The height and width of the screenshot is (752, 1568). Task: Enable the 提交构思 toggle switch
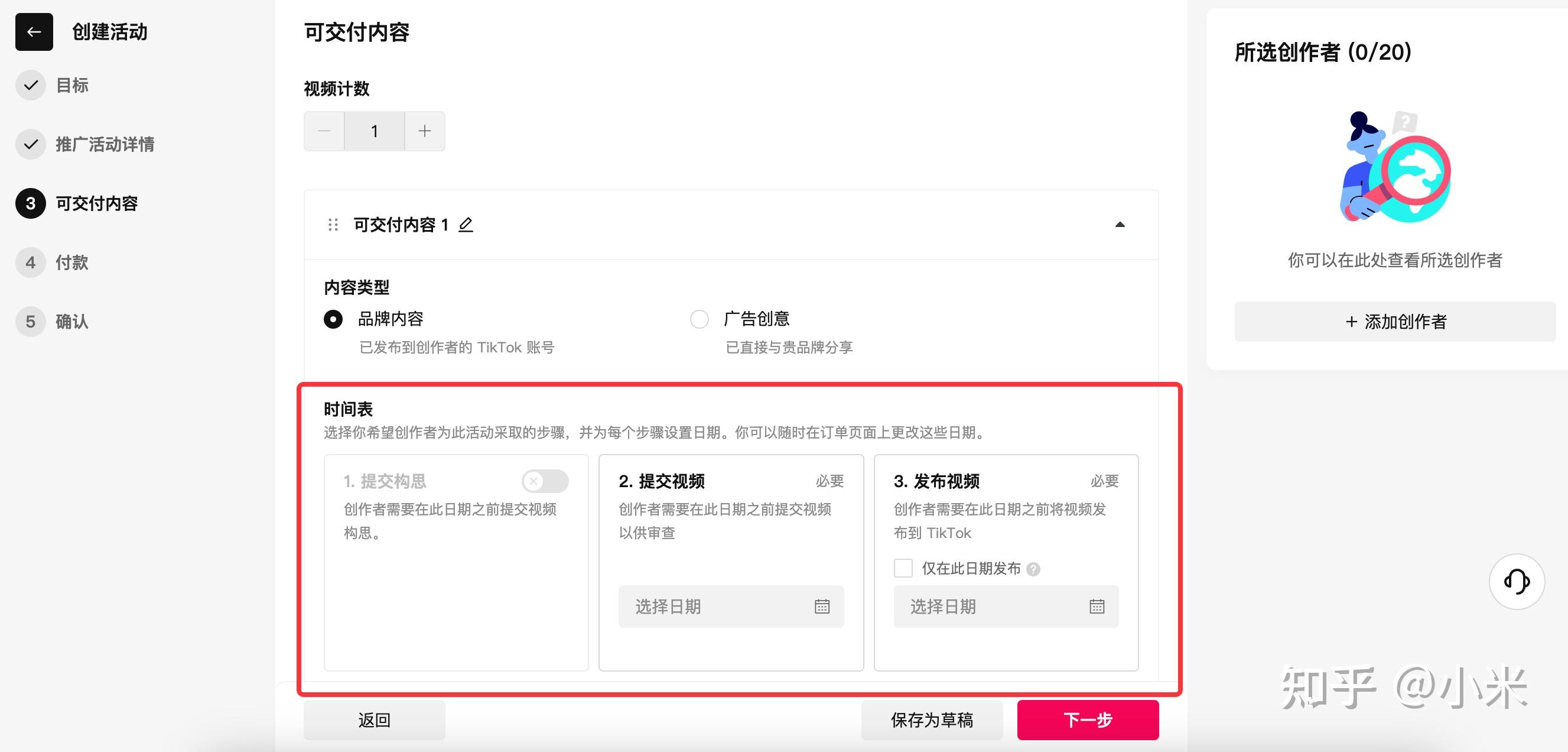coord(545,481)
